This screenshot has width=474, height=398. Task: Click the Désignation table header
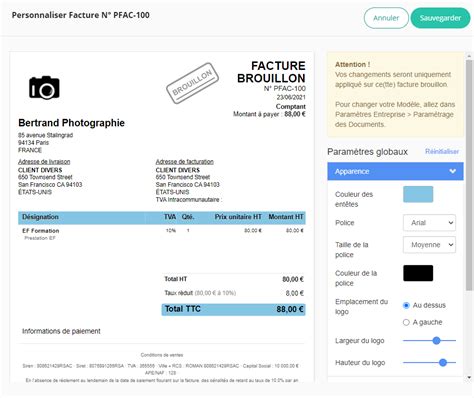click(40, 217)
